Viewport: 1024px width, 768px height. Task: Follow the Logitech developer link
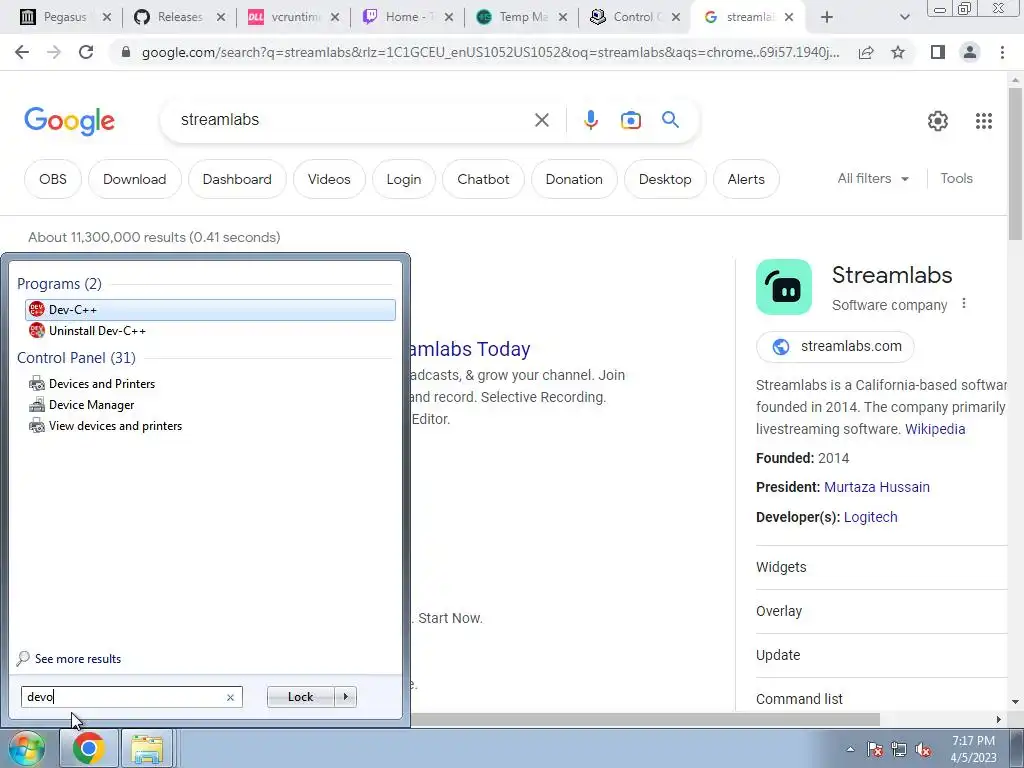coord(871,517)
